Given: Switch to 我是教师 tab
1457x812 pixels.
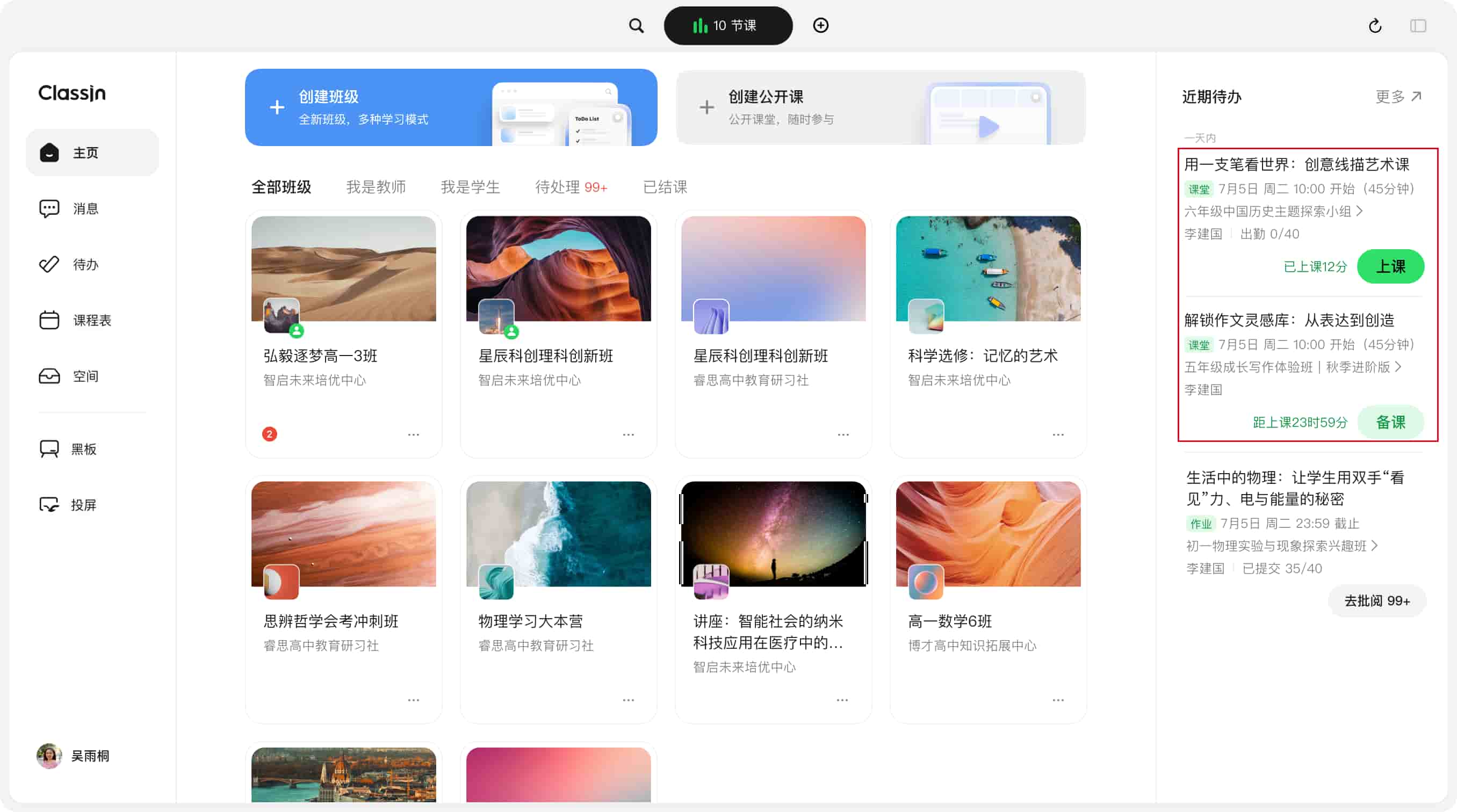Looking at the screenshot, I should coord(376,187).
